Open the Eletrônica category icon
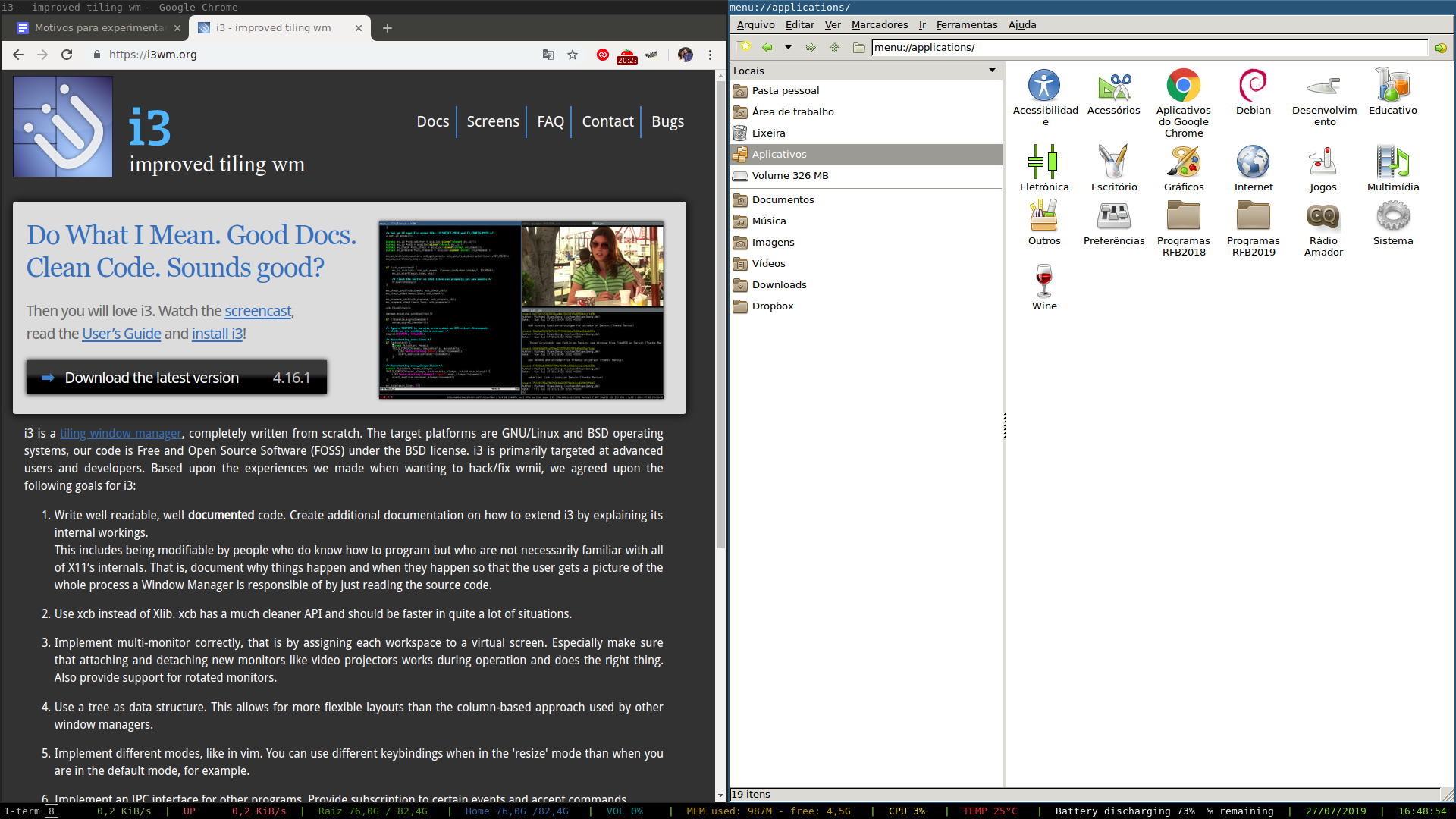The height and width of the screenshot is (819, 1456). coord(1044,162)
